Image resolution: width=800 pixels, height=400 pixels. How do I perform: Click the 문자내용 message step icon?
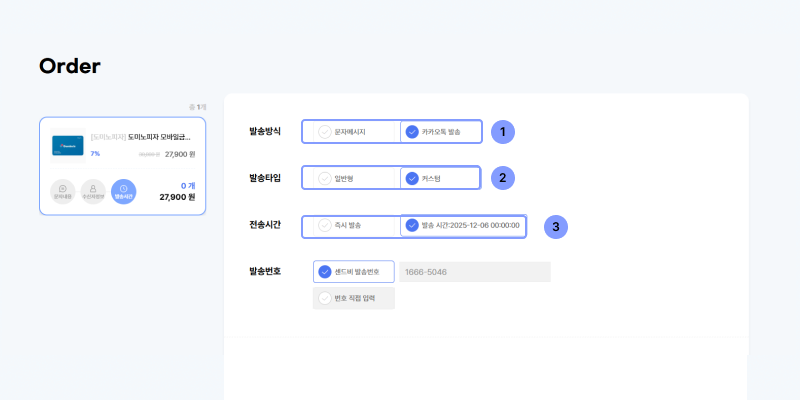pos(63,191)
